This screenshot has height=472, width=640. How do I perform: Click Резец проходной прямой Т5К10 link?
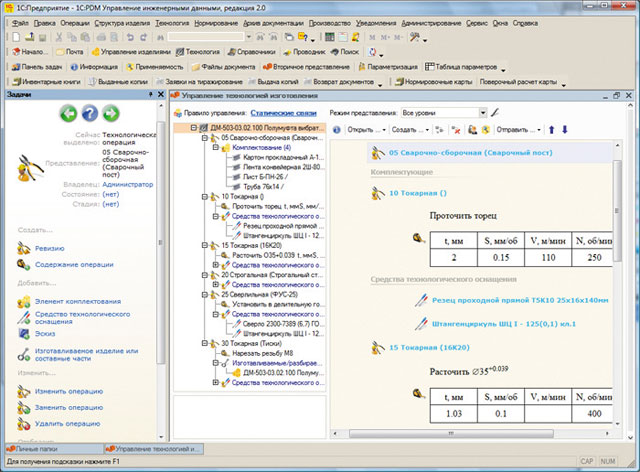coord(520,300)
